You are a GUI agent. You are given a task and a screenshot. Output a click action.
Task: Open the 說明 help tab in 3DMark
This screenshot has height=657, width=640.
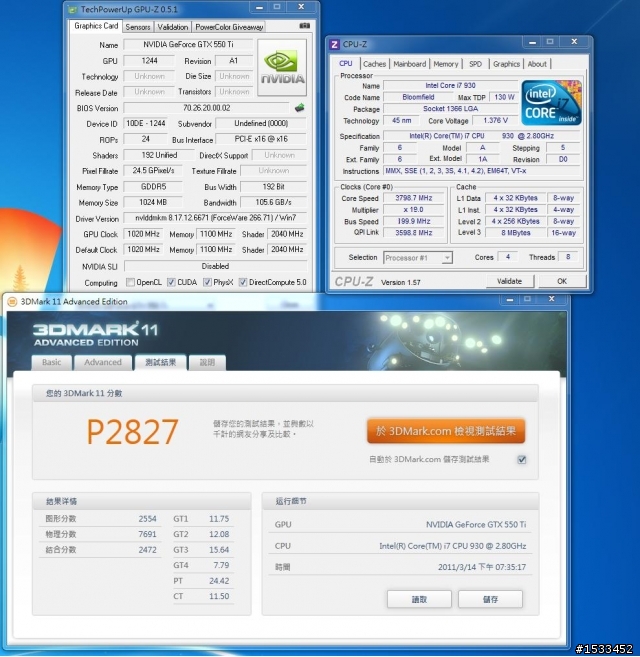coord(207,362)
